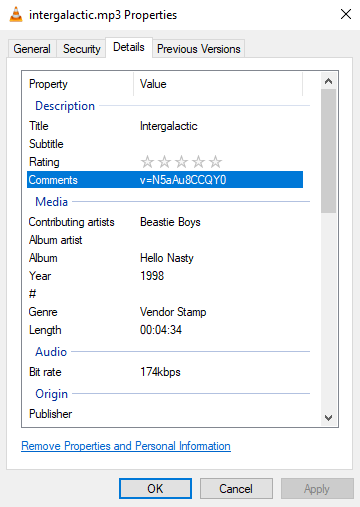Click the OK button
The width and height of the screenshot is (360, 507).
pos(155,489)
